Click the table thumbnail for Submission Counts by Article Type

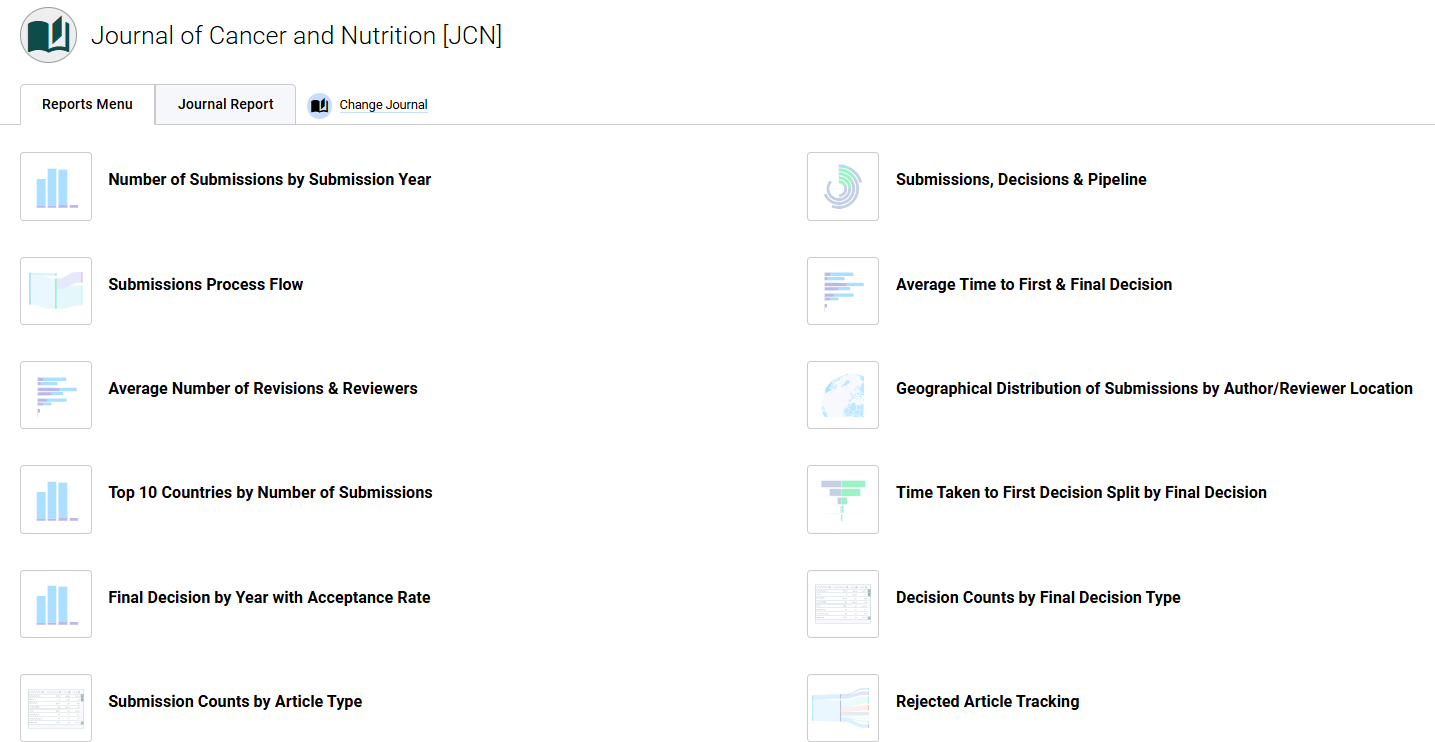pyautogui.click(x=56, y=708)
